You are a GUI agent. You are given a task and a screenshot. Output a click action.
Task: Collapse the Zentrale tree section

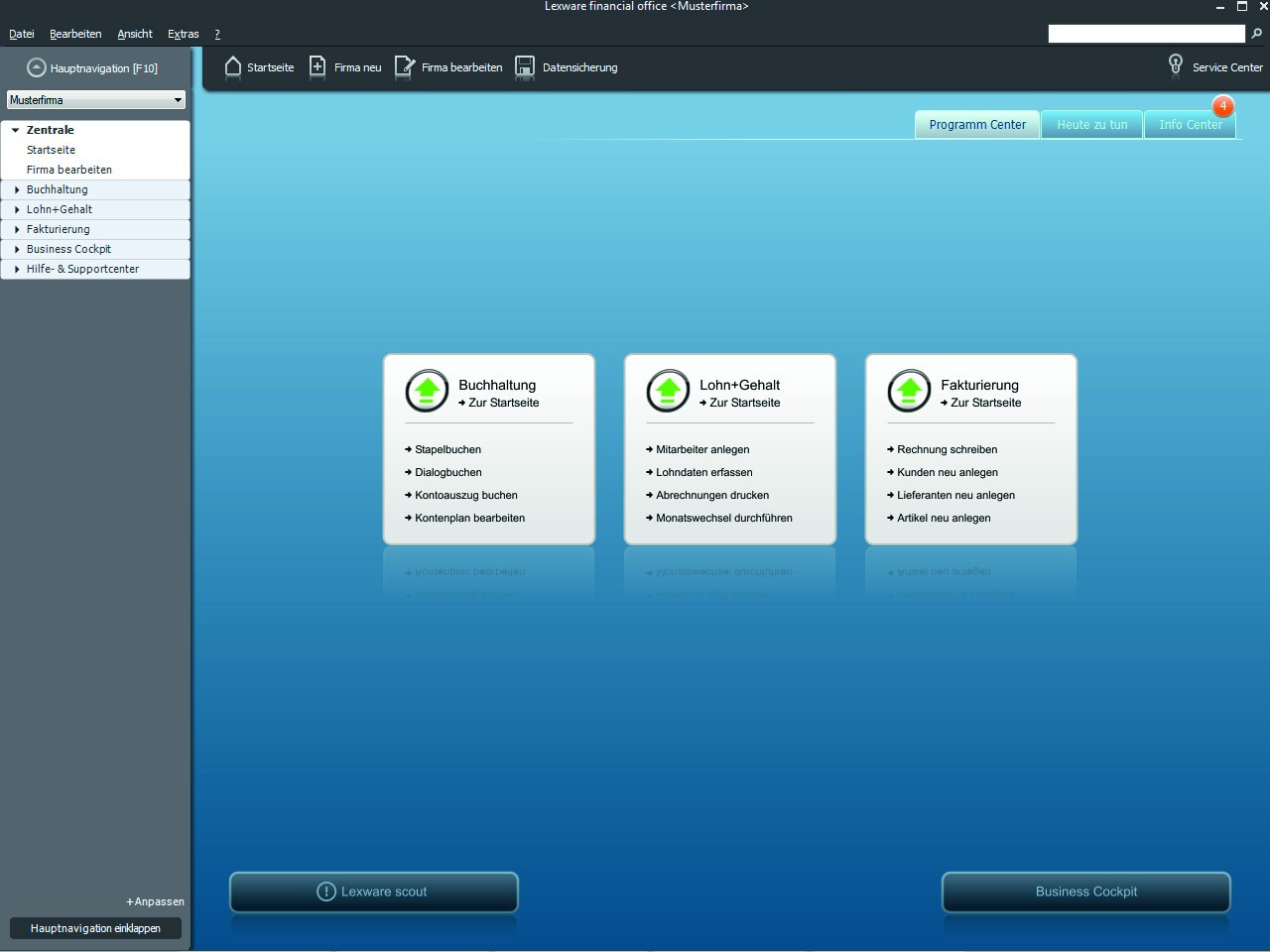click(15, 130)
